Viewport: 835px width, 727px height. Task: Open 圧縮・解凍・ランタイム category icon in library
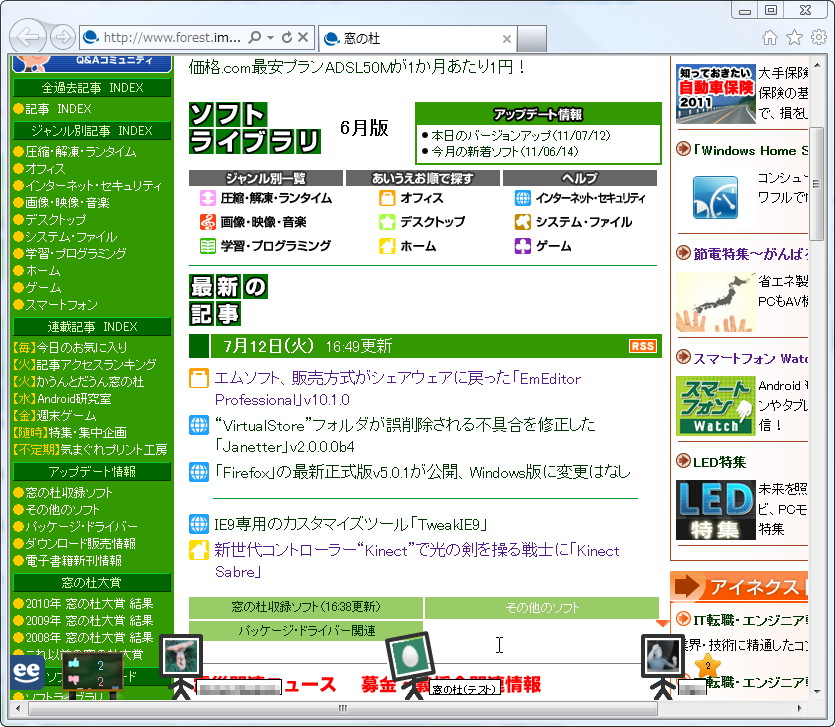coord(207,198)
